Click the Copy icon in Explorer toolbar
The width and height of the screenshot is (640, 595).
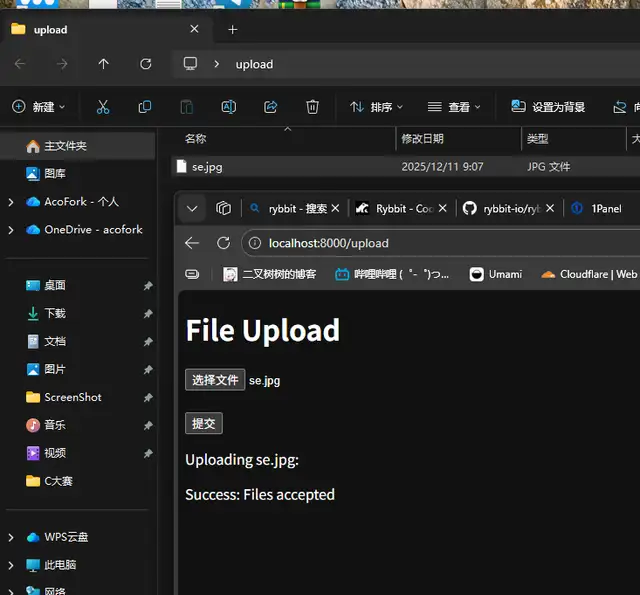[x=145, y=107]
